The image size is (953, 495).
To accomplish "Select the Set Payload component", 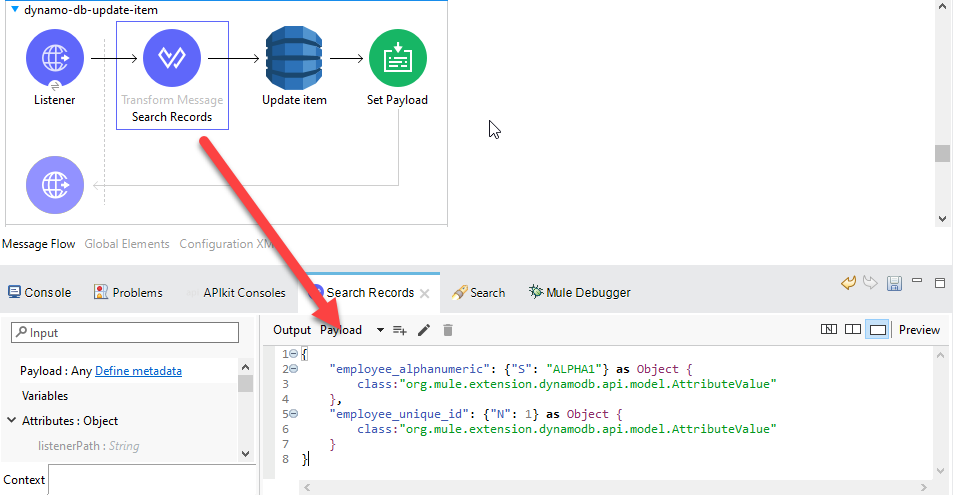I will [x=397, y=59].
